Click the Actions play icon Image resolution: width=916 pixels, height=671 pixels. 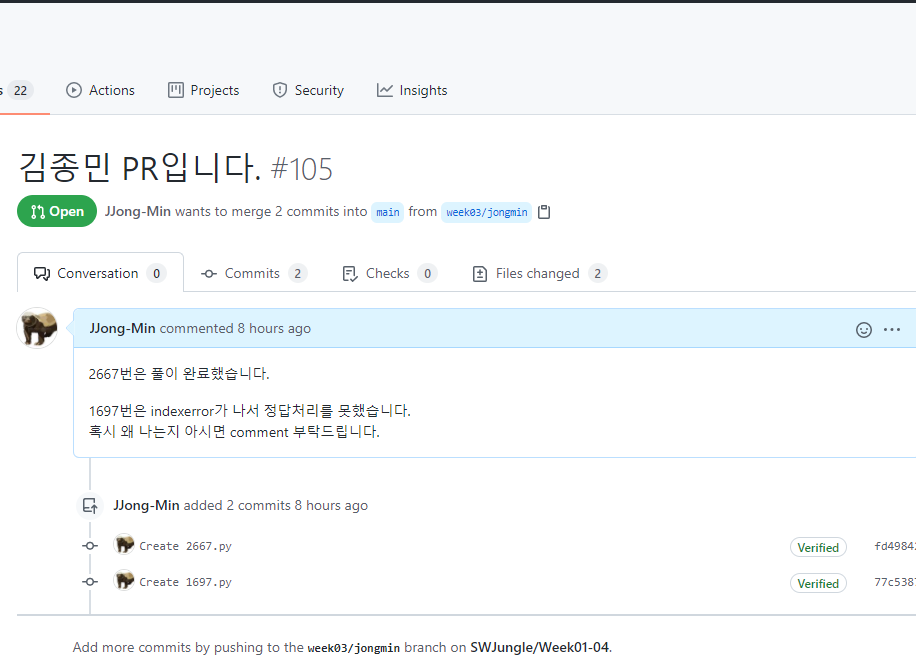tap(74, 90)
